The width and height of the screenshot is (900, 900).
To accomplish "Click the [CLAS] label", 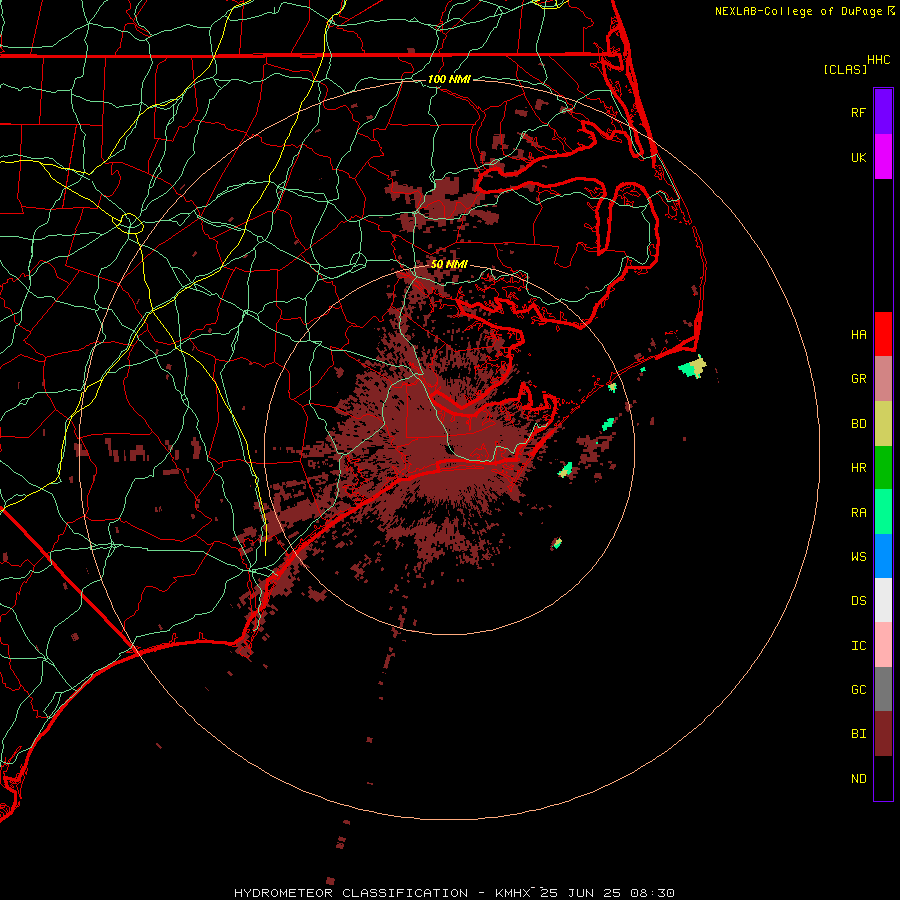I will pos(845,69).
